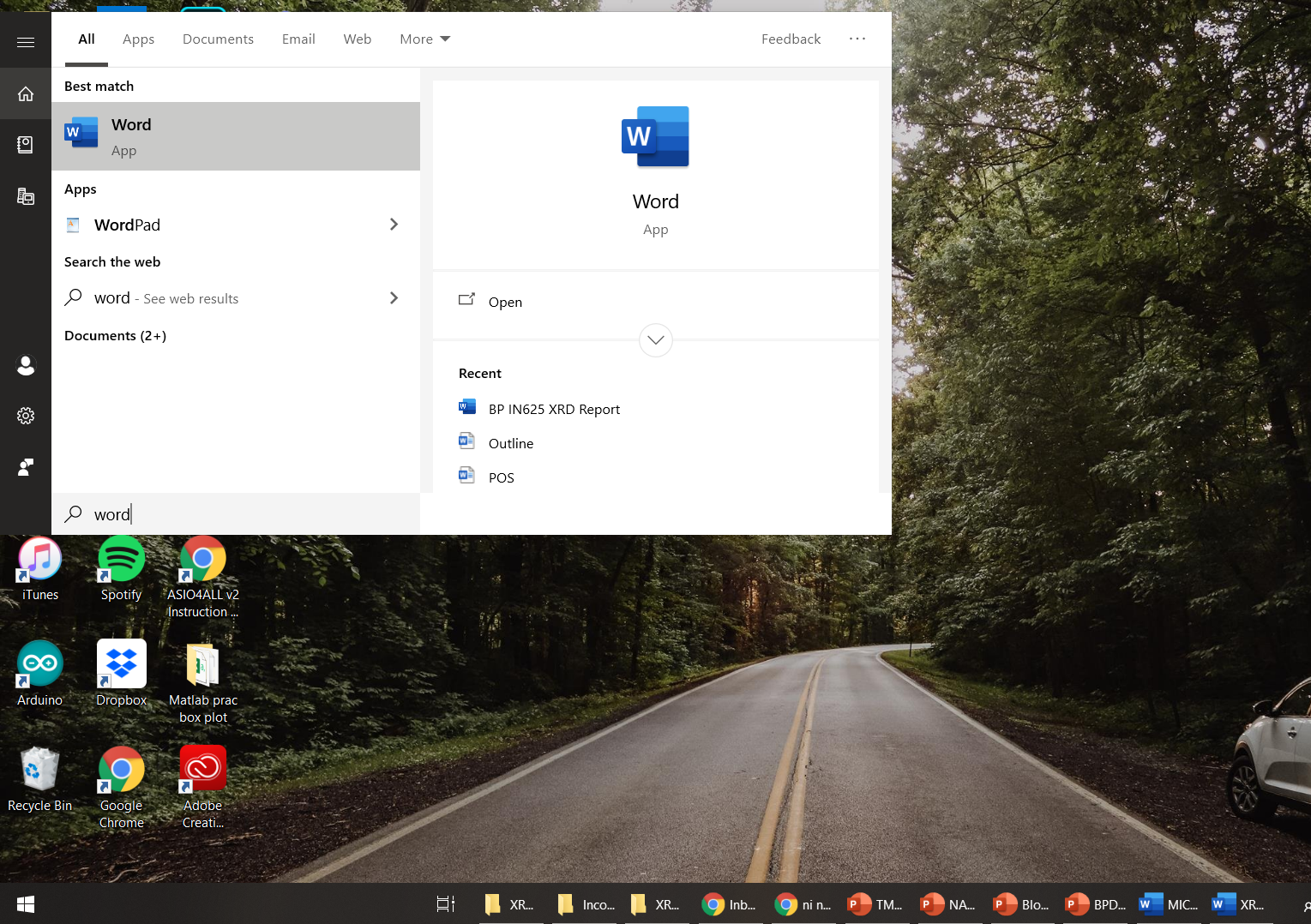Expand the More filter dropdown

(424, 39)
